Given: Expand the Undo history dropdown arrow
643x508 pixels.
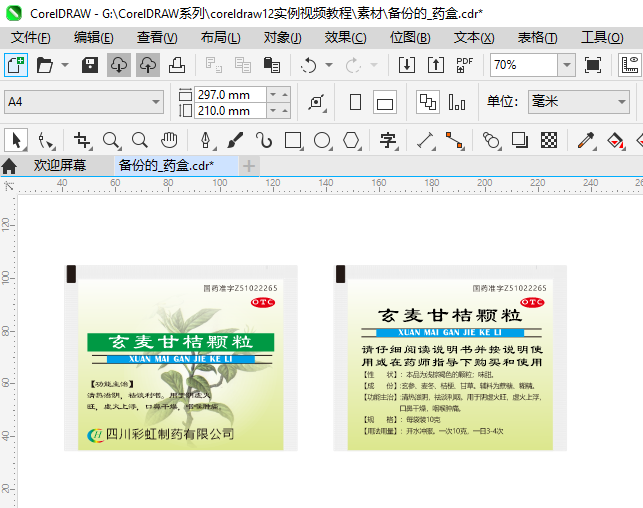Looking at the screenshot, I should tap(329, 65).
